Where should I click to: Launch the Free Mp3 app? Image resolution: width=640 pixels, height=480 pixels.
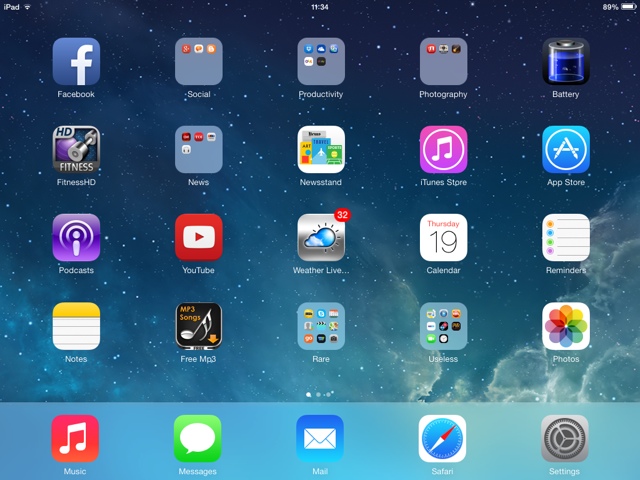(x=199, y=326)
